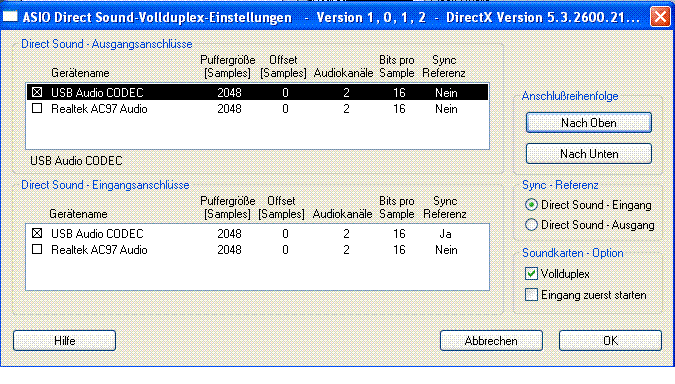
Task: Click bits per sample 16 of output Realtek
Action: click(399, 109)
